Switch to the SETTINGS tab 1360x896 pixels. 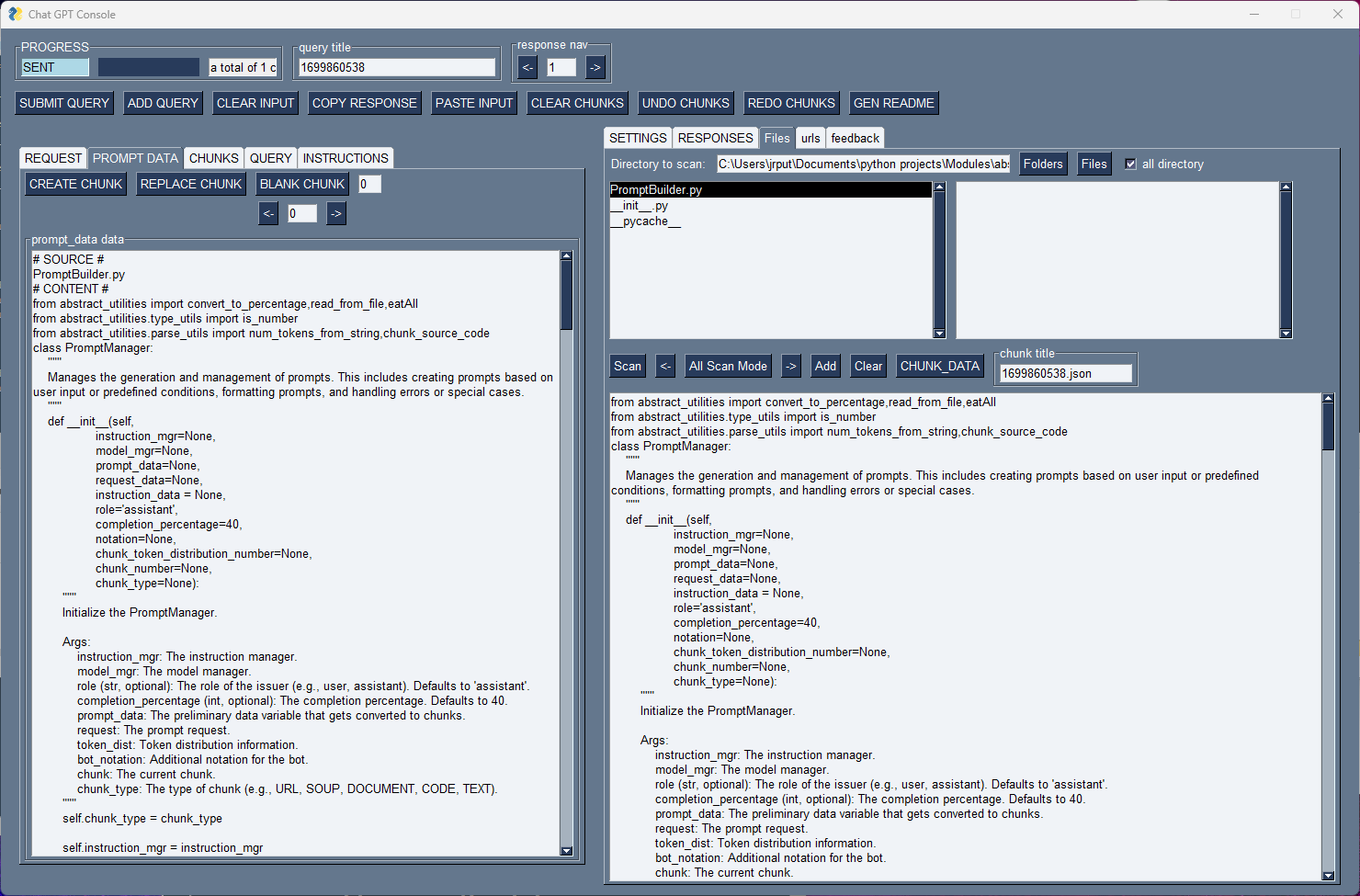click(638, 138)
